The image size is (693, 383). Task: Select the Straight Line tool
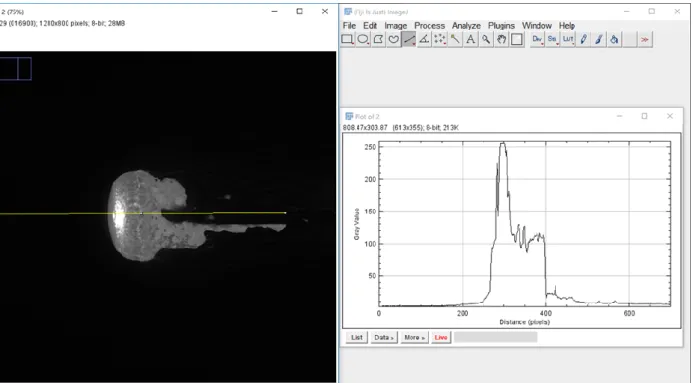(409, 39)
